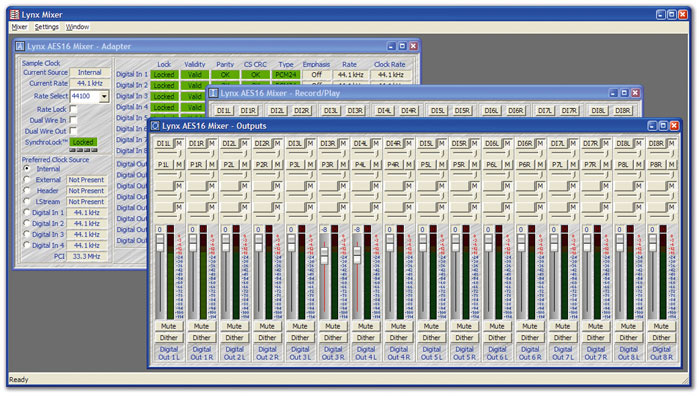The width and height of the screenshot is (700, 396).
Task: Open the Window menu
Action: (77, 27)
